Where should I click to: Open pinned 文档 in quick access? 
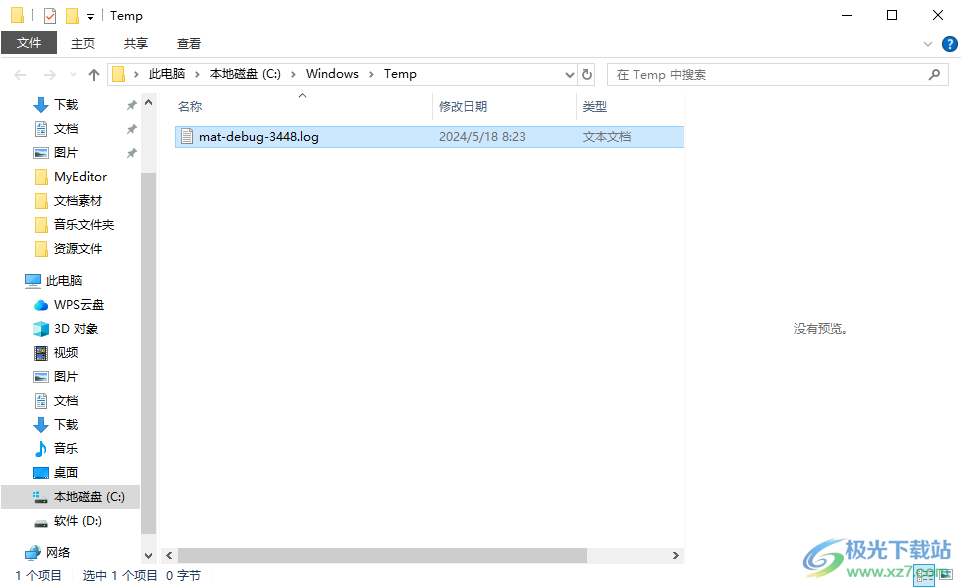point(66,129)
